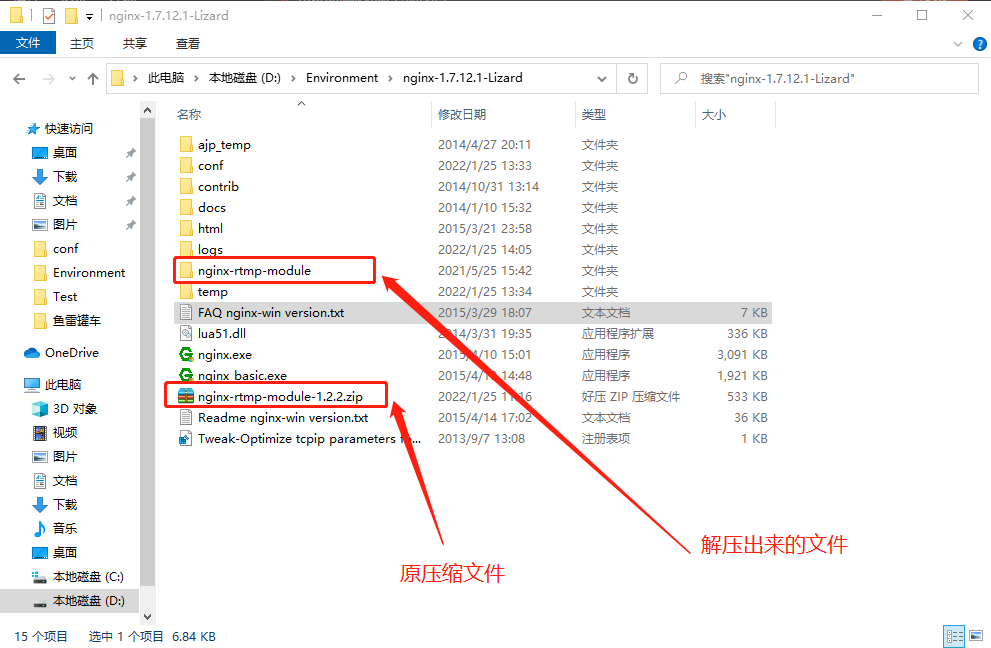Click the Forward navigation arrow
Image resolution: width=991 pixels, height=648 pixels.
point(48,78)
